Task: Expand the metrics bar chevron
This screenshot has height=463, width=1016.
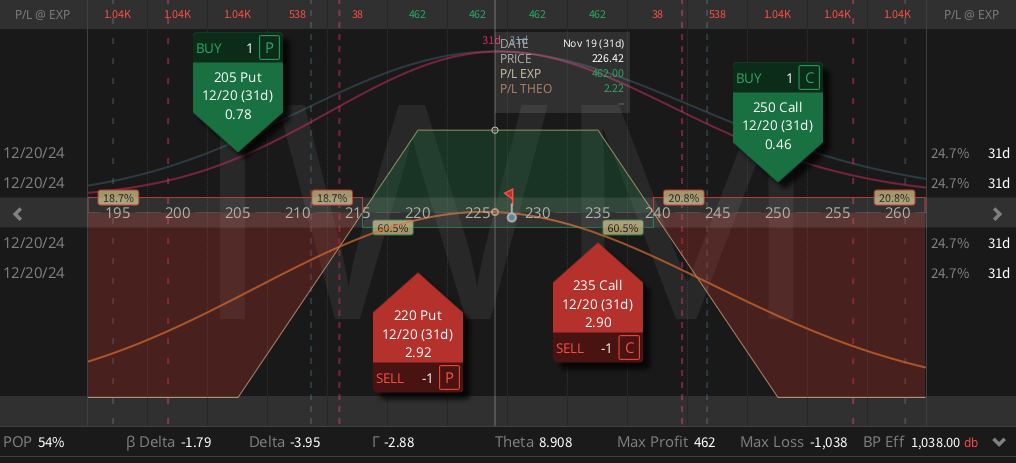Action: [999, 443]
